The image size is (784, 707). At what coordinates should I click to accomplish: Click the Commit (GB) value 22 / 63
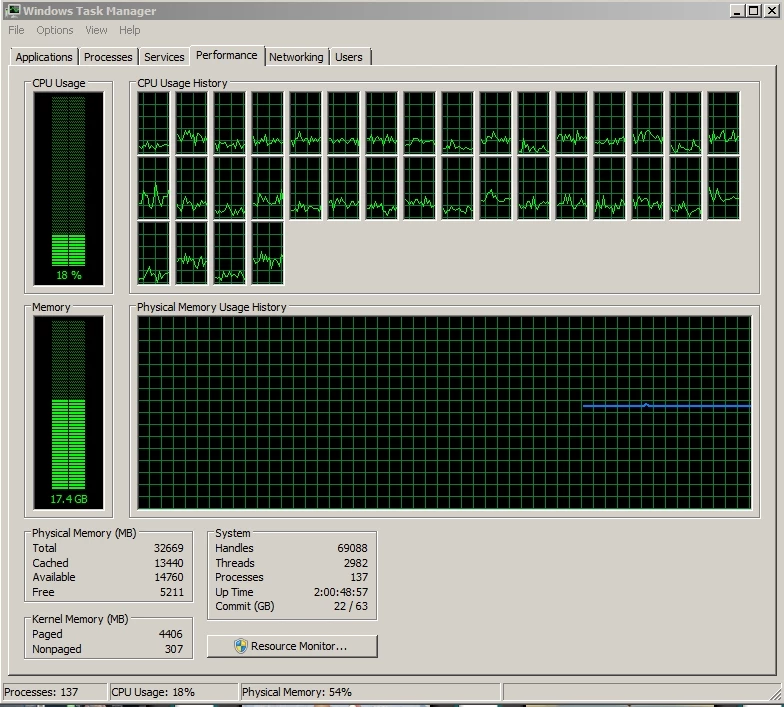pos(350,606)
